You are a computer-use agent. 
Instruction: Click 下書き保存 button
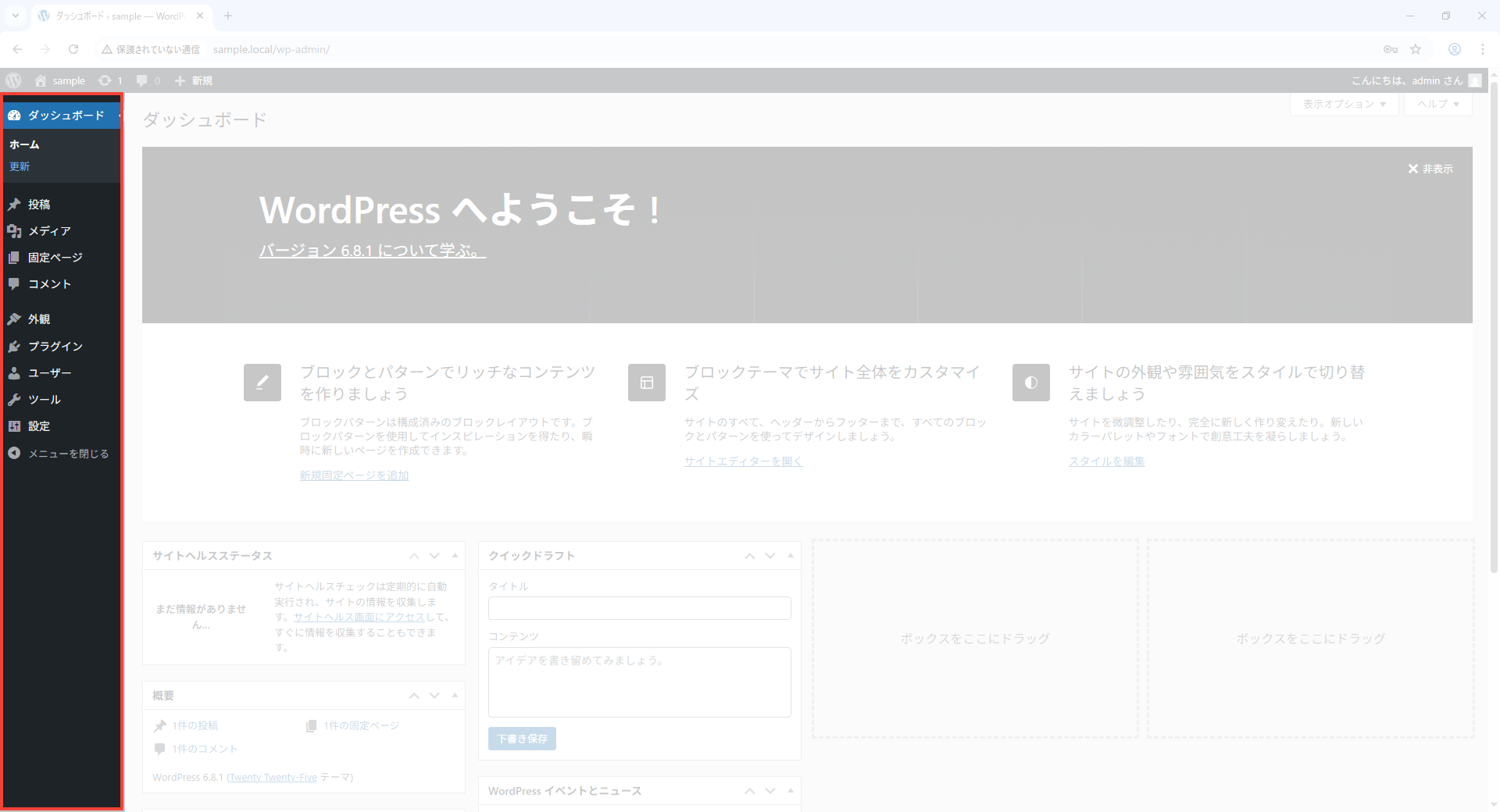[x=522, y=739]
